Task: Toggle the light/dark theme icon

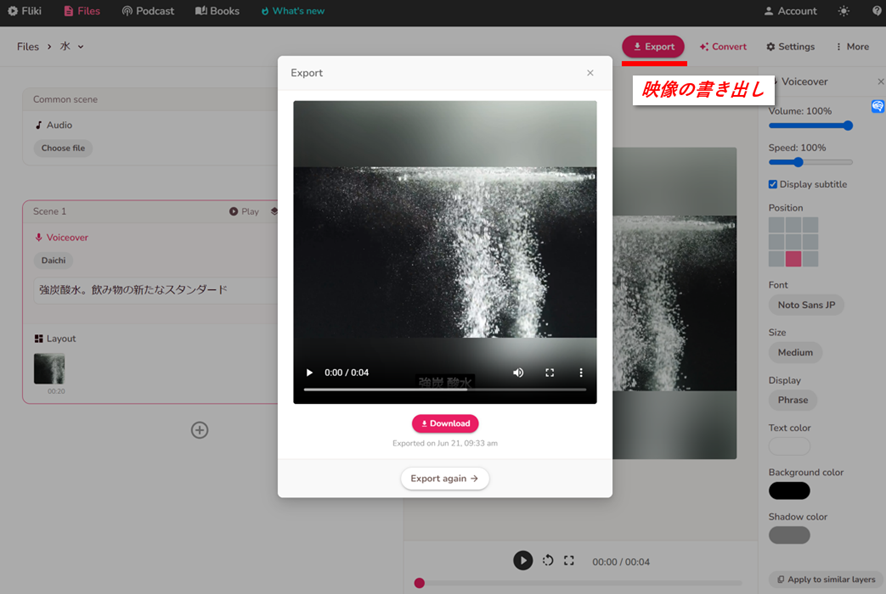Action: coord(843,11)
